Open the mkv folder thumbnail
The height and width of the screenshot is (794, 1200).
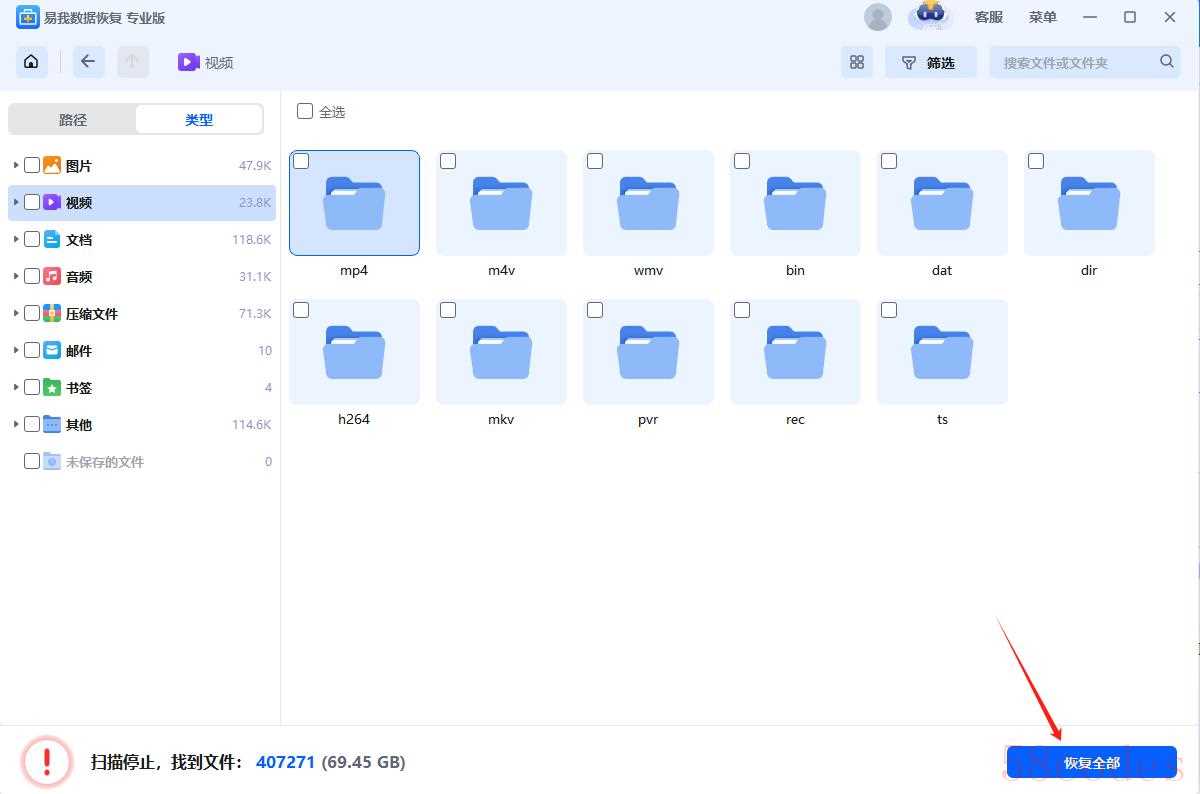501,352
